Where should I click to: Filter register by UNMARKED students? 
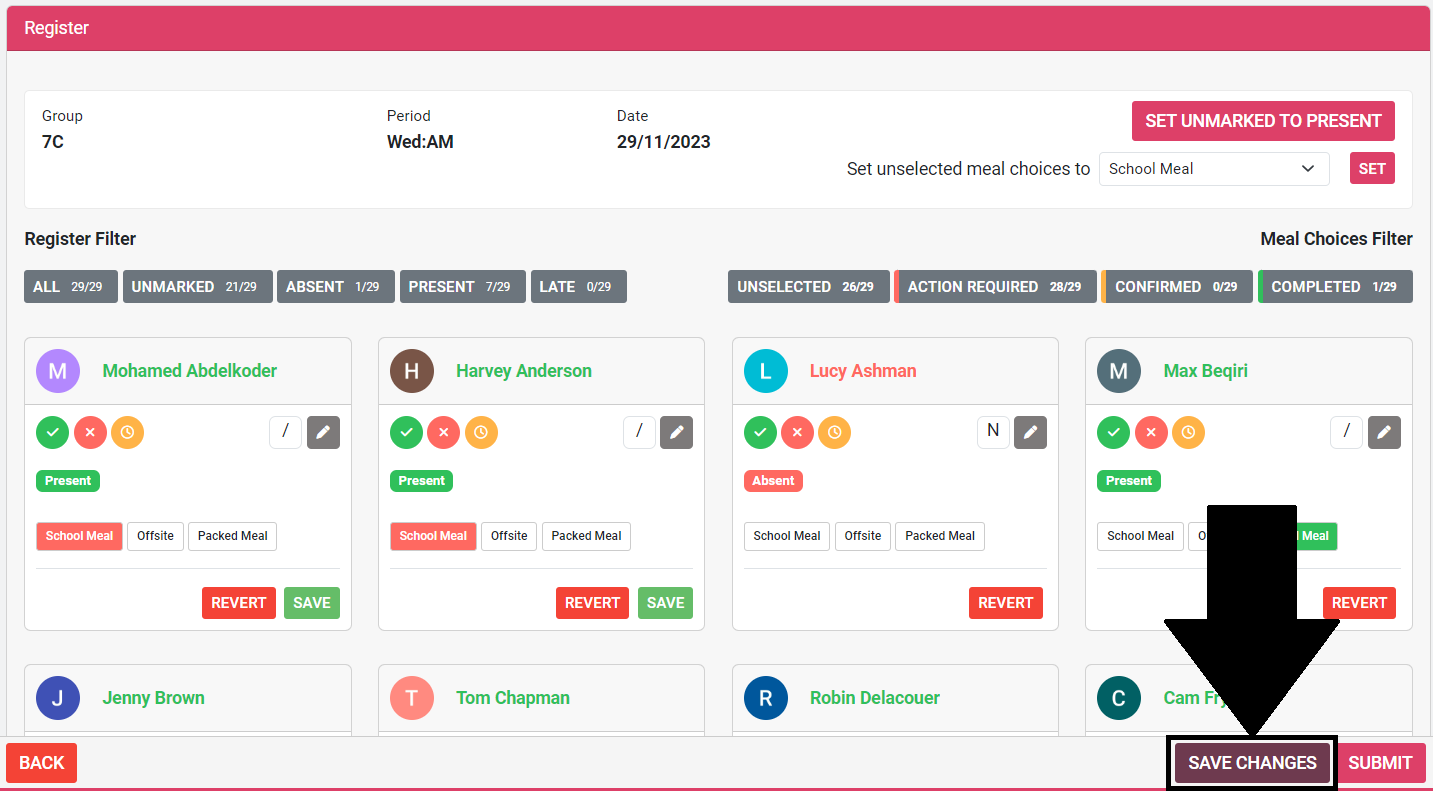click(x=197, y=287)
